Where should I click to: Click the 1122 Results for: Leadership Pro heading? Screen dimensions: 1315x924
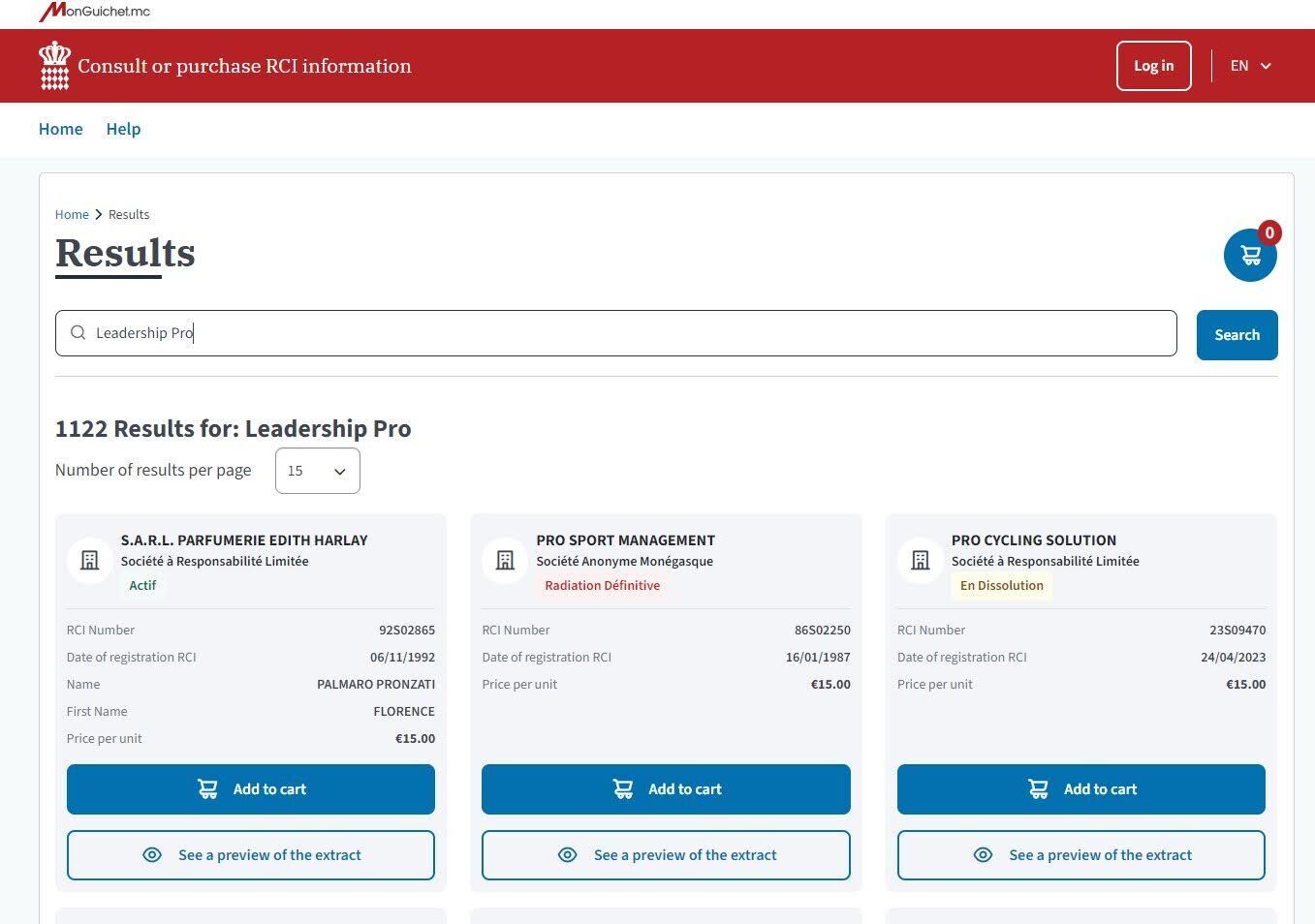(234, 428)
